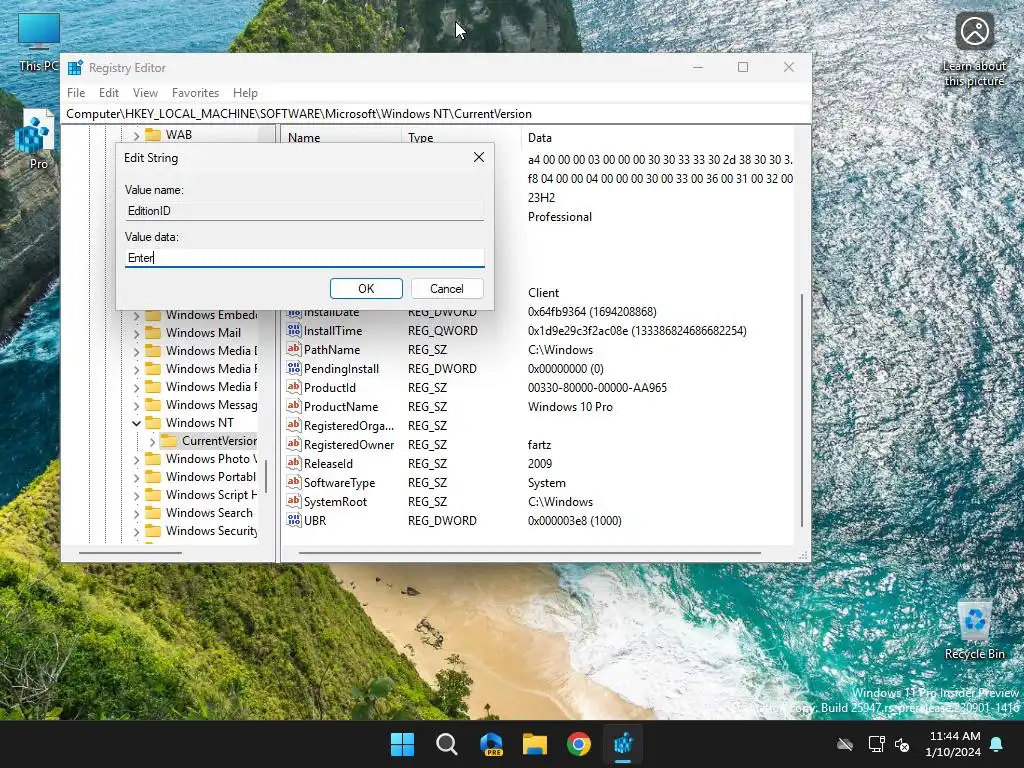Click into the Value data input field
1024x768 pixels.
(304, 257)
